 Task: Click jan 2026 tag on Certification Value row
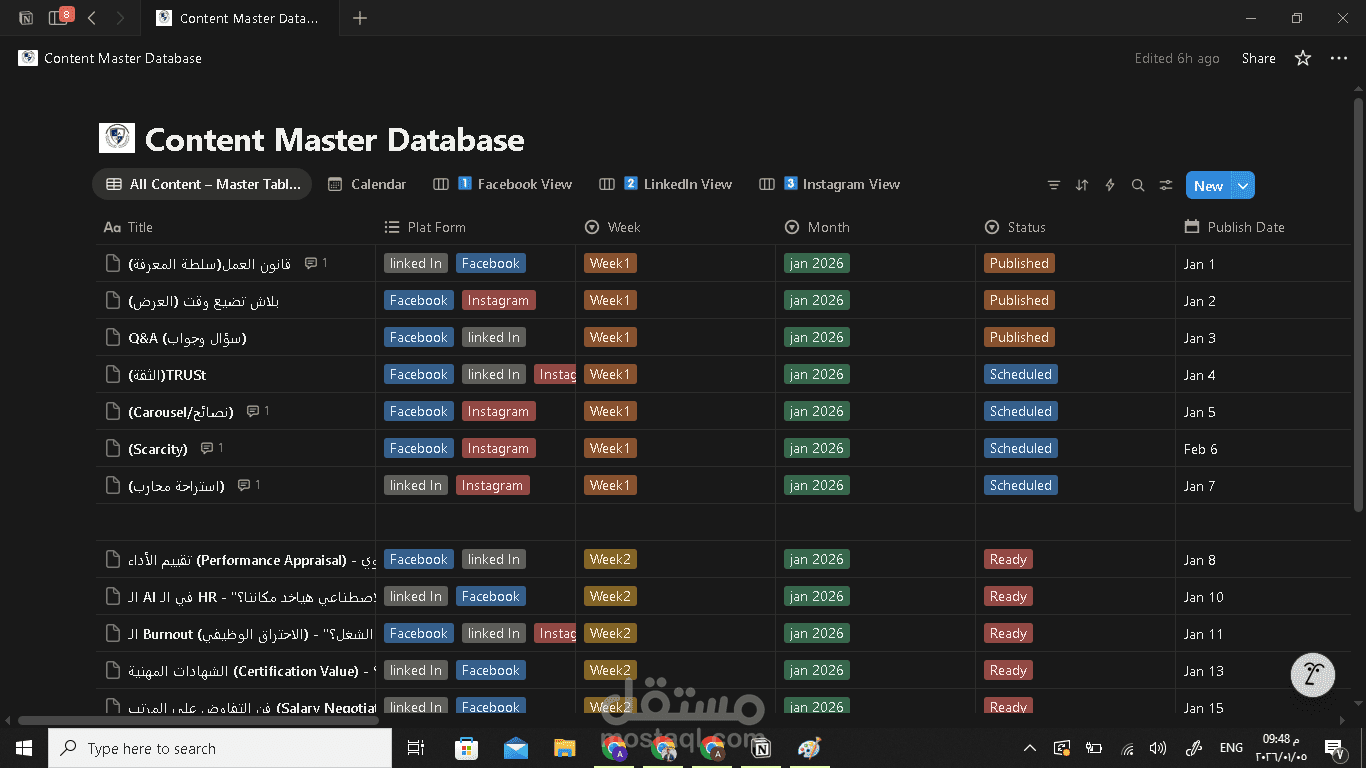(817, 670)
